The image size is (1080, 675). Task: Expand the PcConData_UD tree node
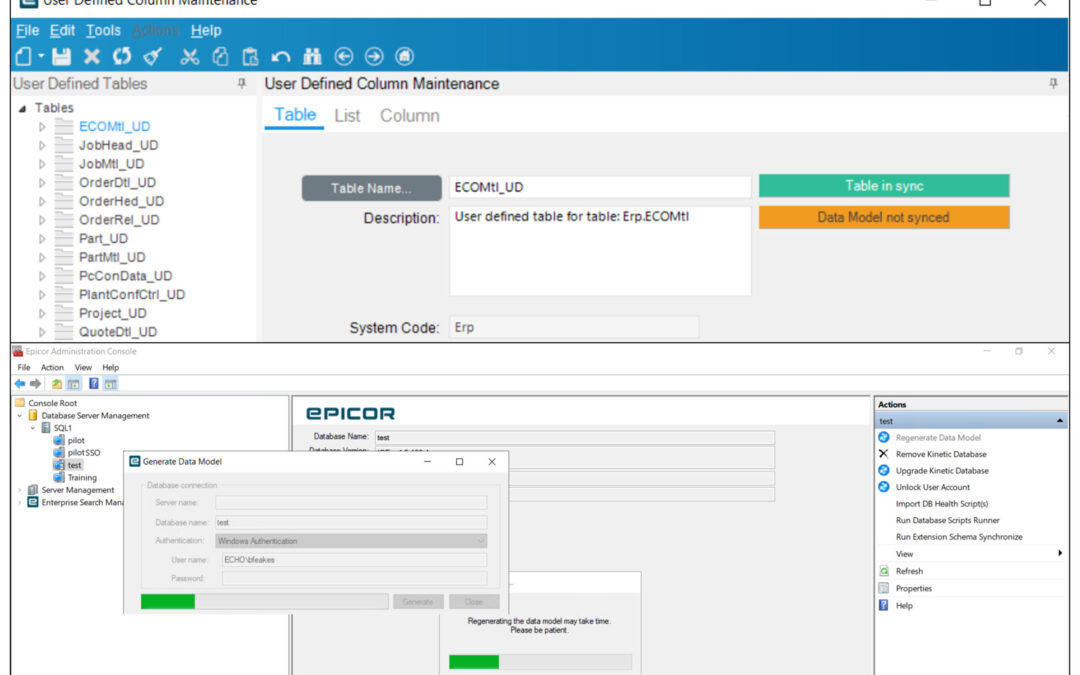pyautogui.click(x=42, y=276)
